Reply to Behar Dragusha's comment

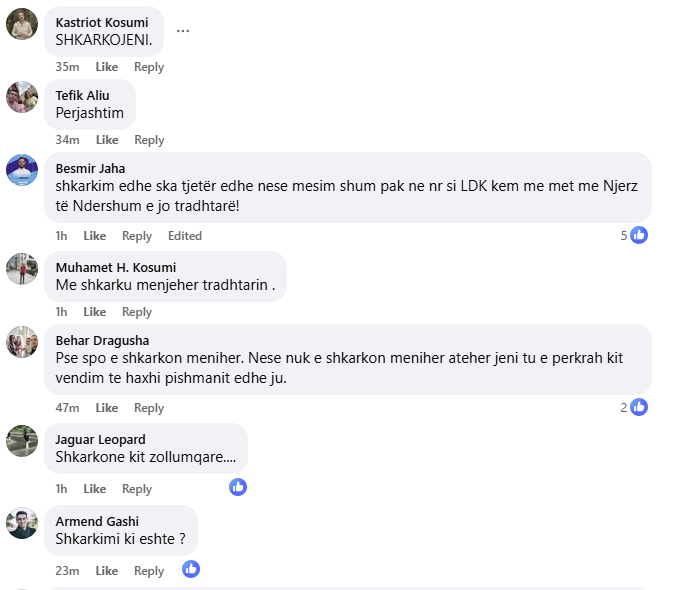(149, 408)
